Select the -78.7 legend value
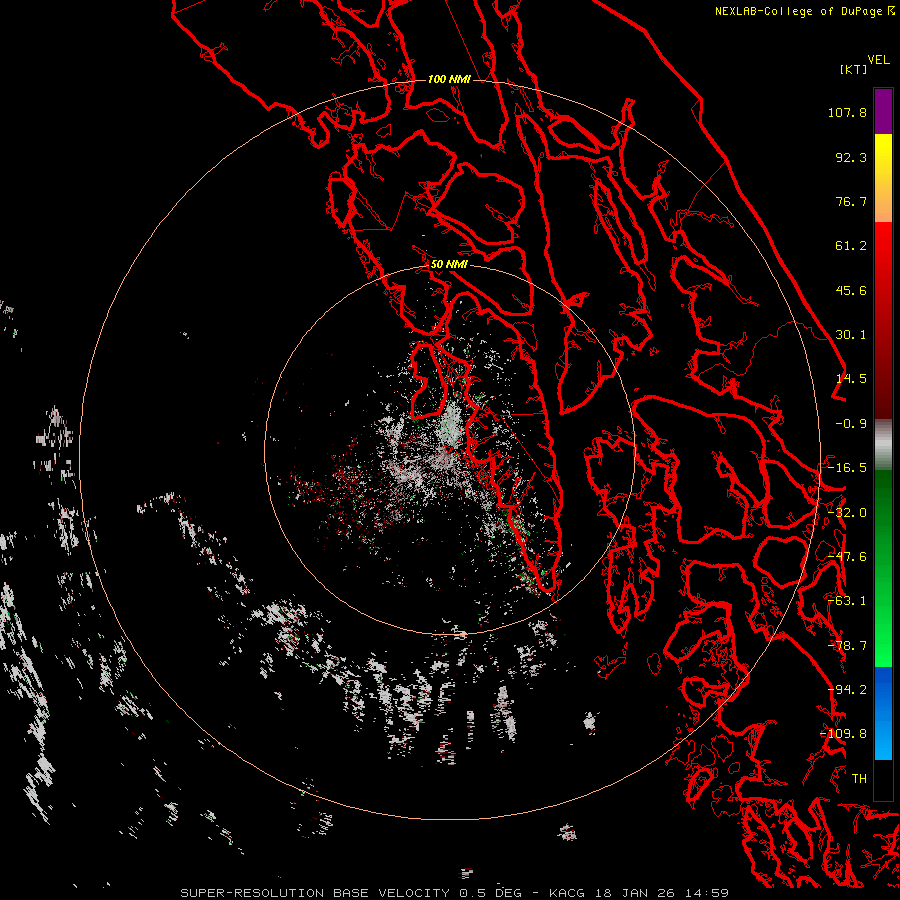The height and width of the screenshot is (900, 900). pyautogui.click(x=847, y=646)
